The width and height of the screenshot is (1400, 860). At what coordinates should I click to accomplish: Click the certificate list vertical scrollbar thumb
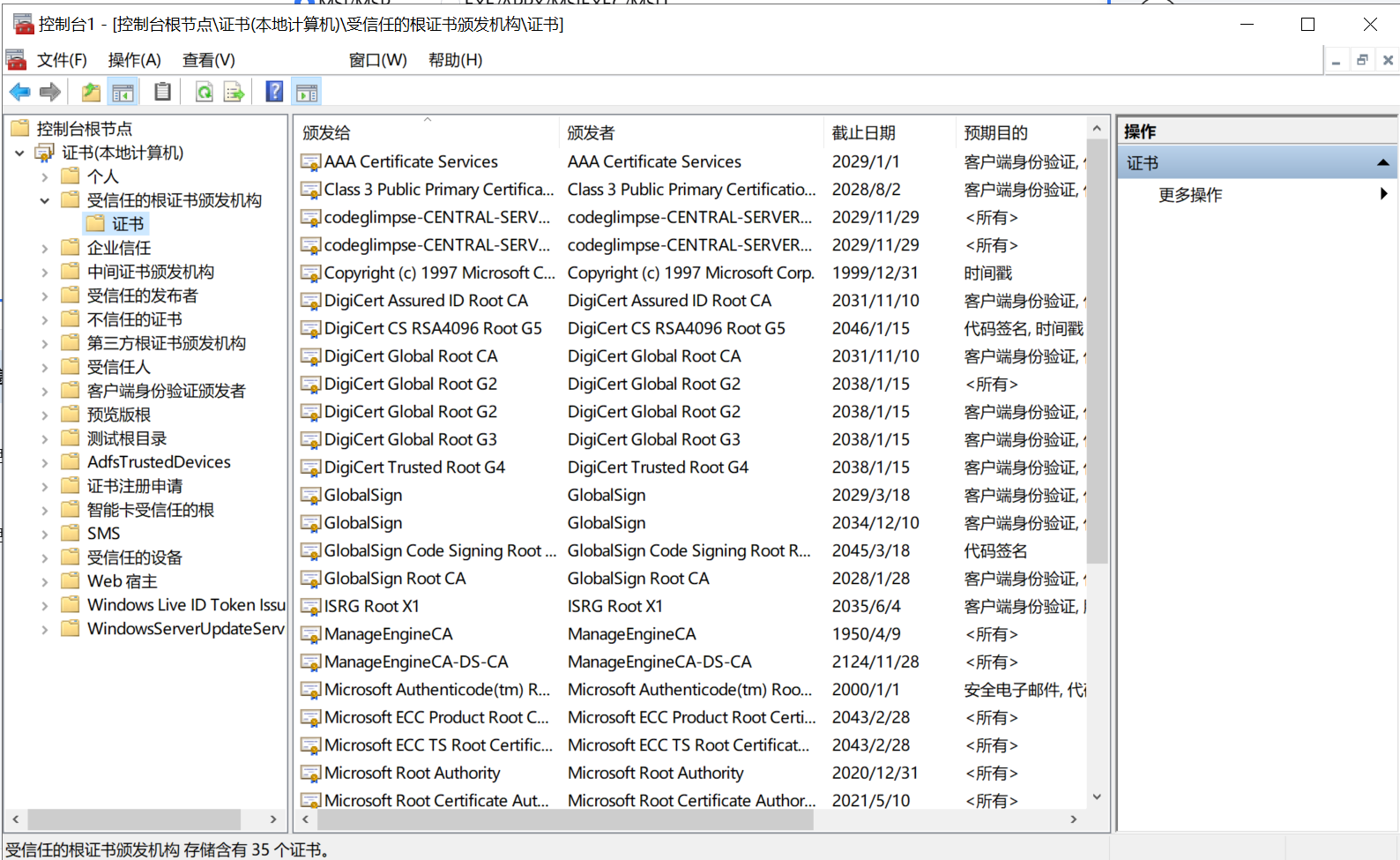[x=1097, y=351]
